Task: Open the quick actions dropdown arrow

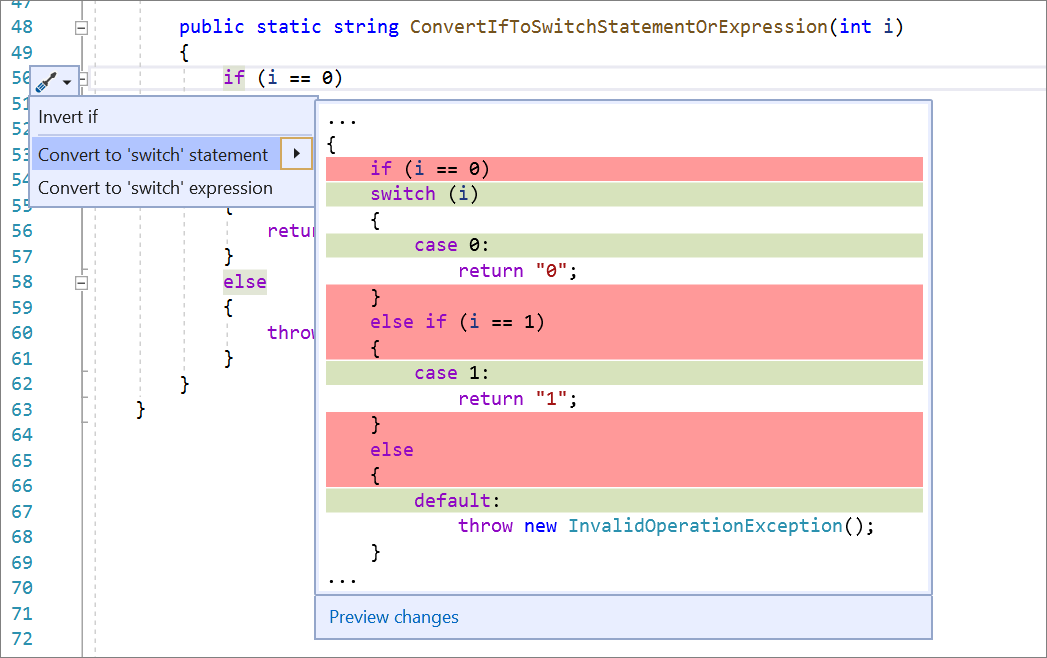Action: point(65,81)
